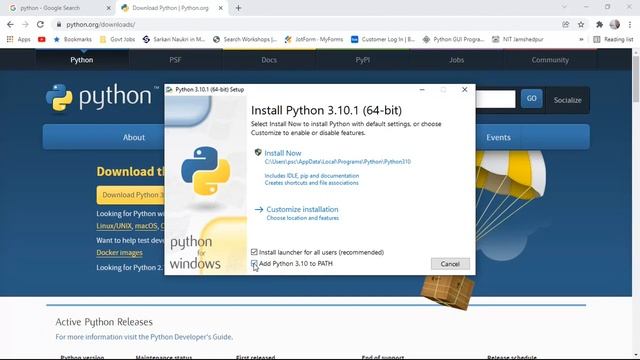Open the Python Developer's Guide link

pos(191,337)
